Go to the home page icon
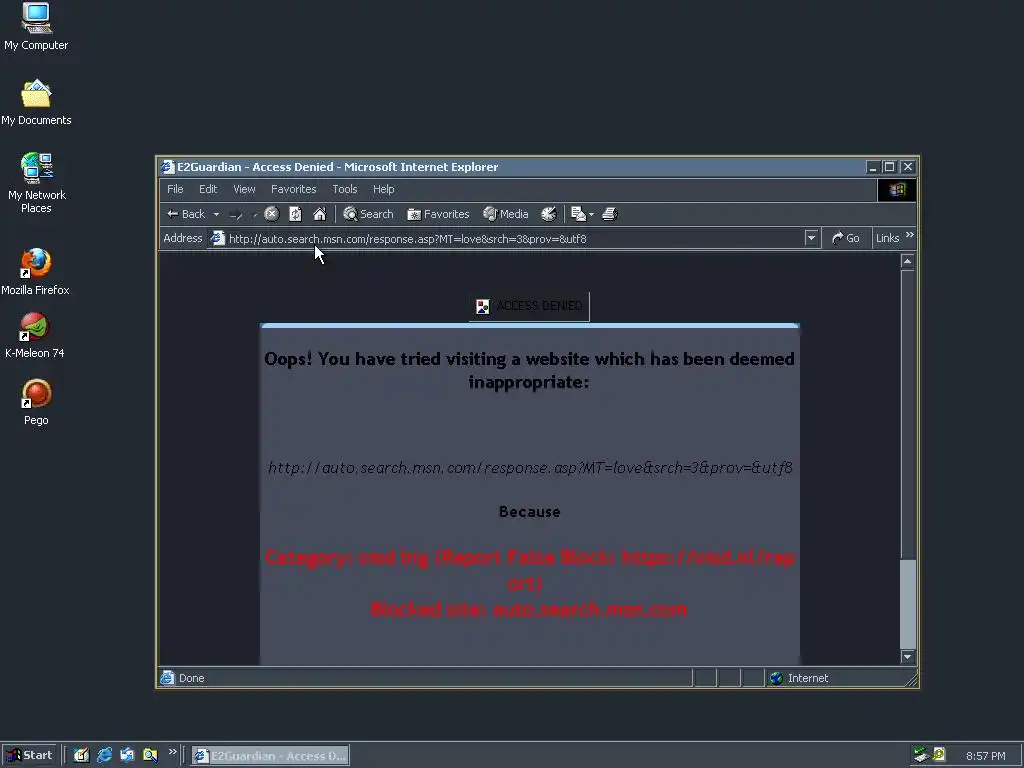The image size is (1024, 768). 319,214
